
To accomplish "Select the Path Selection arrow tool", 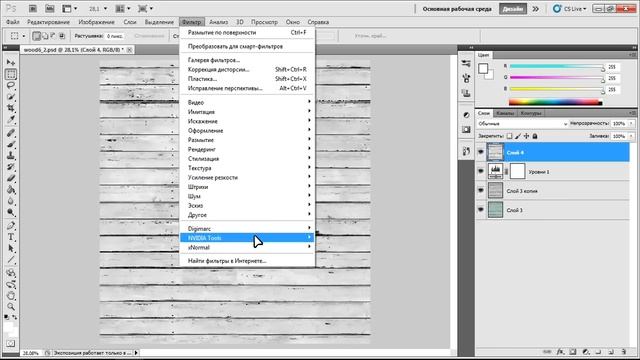I will pyautogui.click(x=11, y=249).
